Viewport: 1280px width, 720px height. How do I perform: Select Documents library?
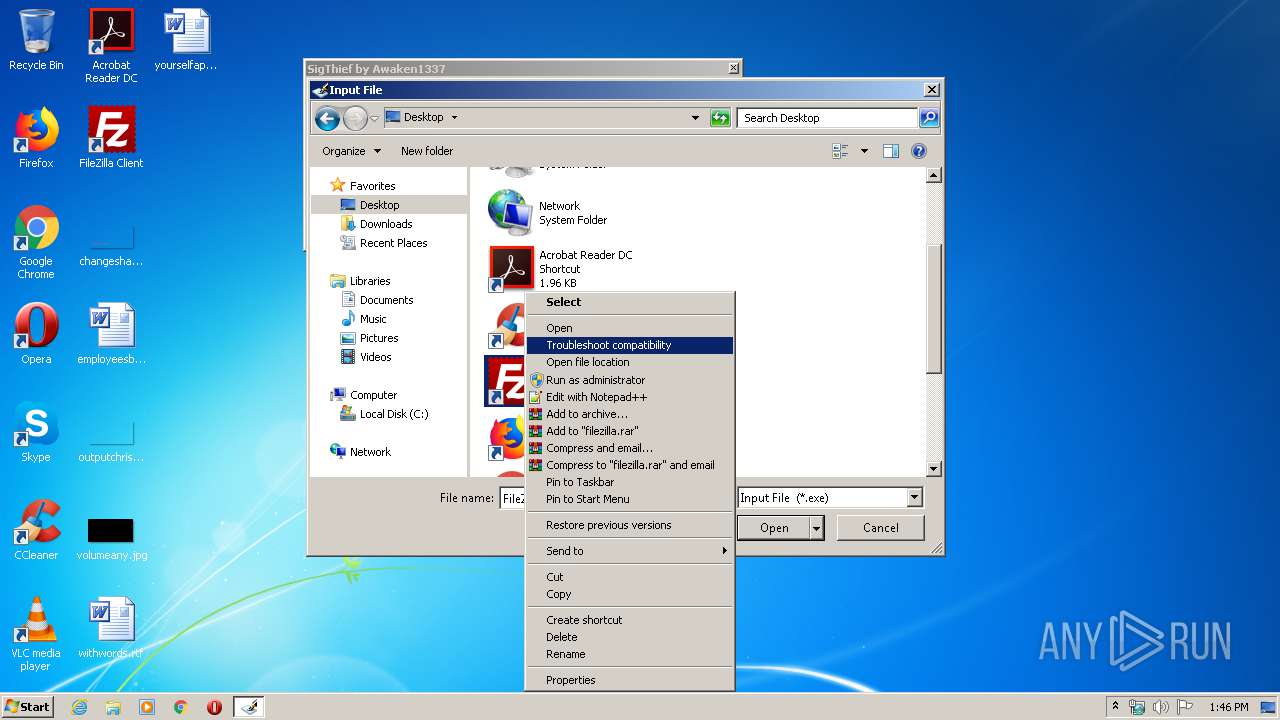point(386,300)
